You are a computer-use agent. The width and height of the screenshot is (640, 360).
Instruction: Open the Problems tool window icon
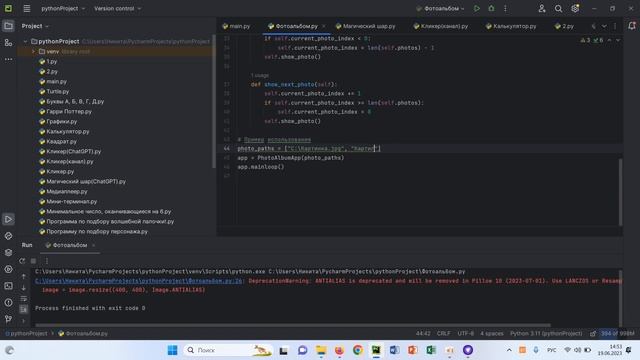[8, 302]
